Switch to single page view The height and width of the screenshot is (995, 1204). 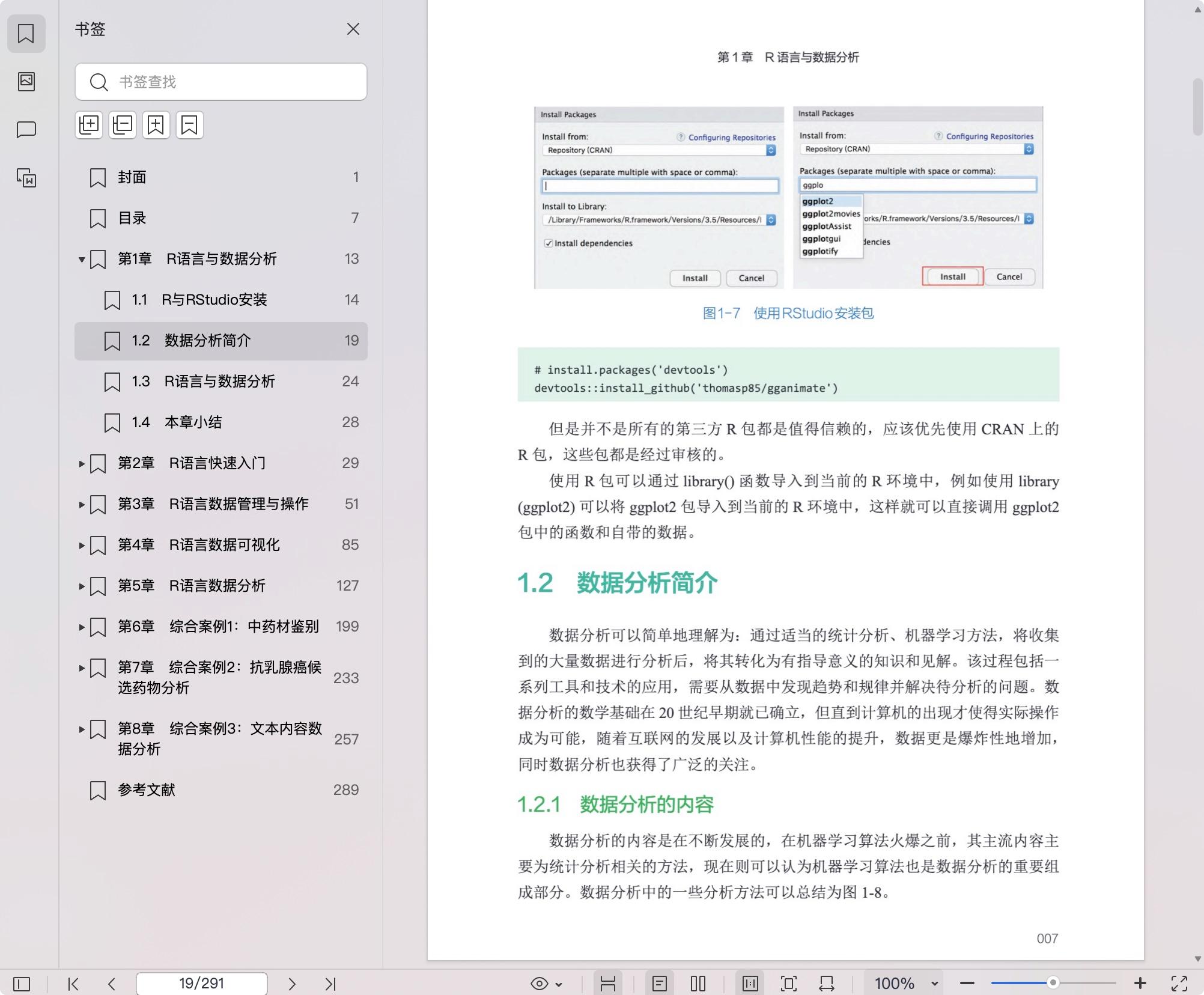click(660, 984)
